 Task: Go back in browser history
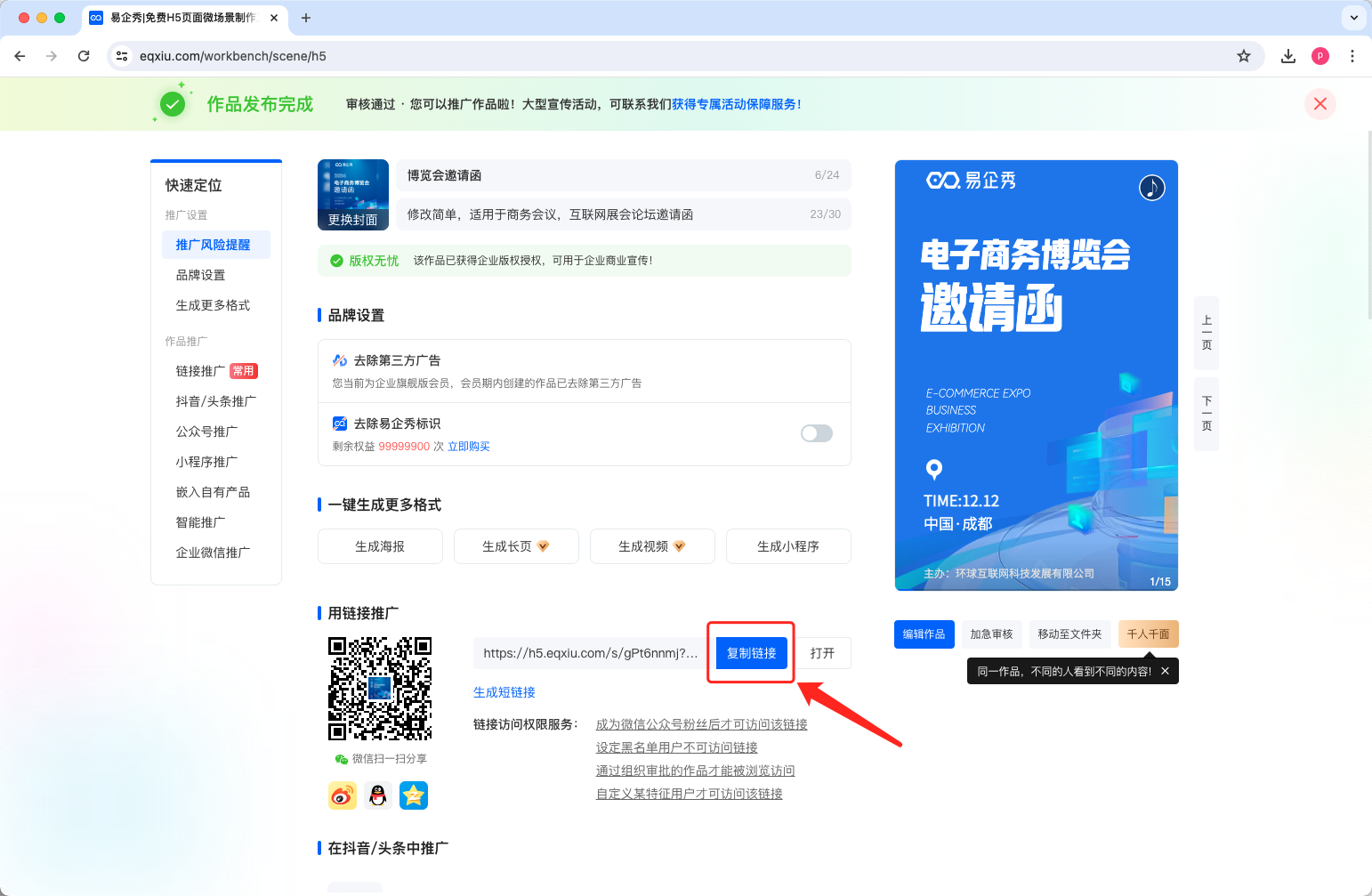[20, 56]
